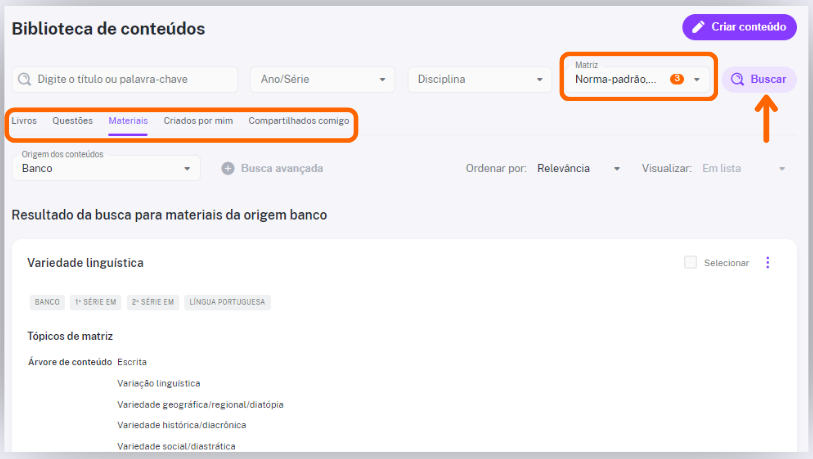Screen dimensions: 813x459
Task: Open the Disciplina dropdown
Action: pos(480,79)
